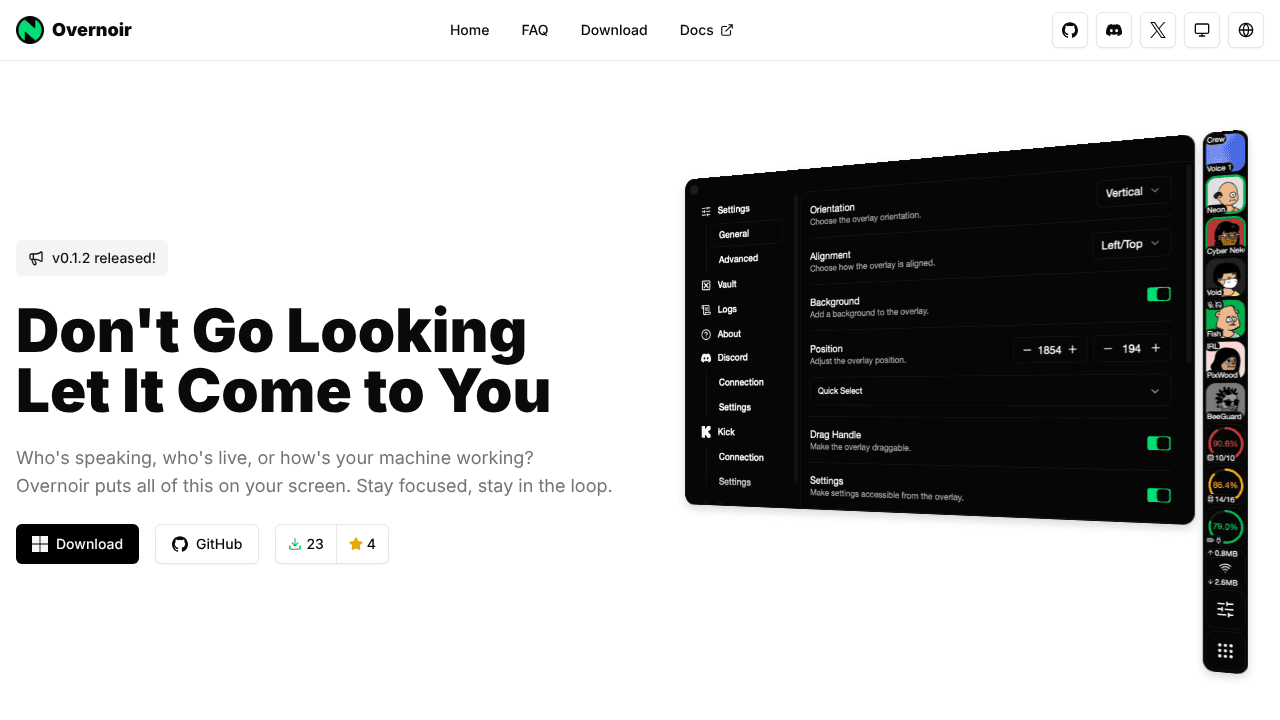Open the Alignment Left/Top dropdown

1131,244
